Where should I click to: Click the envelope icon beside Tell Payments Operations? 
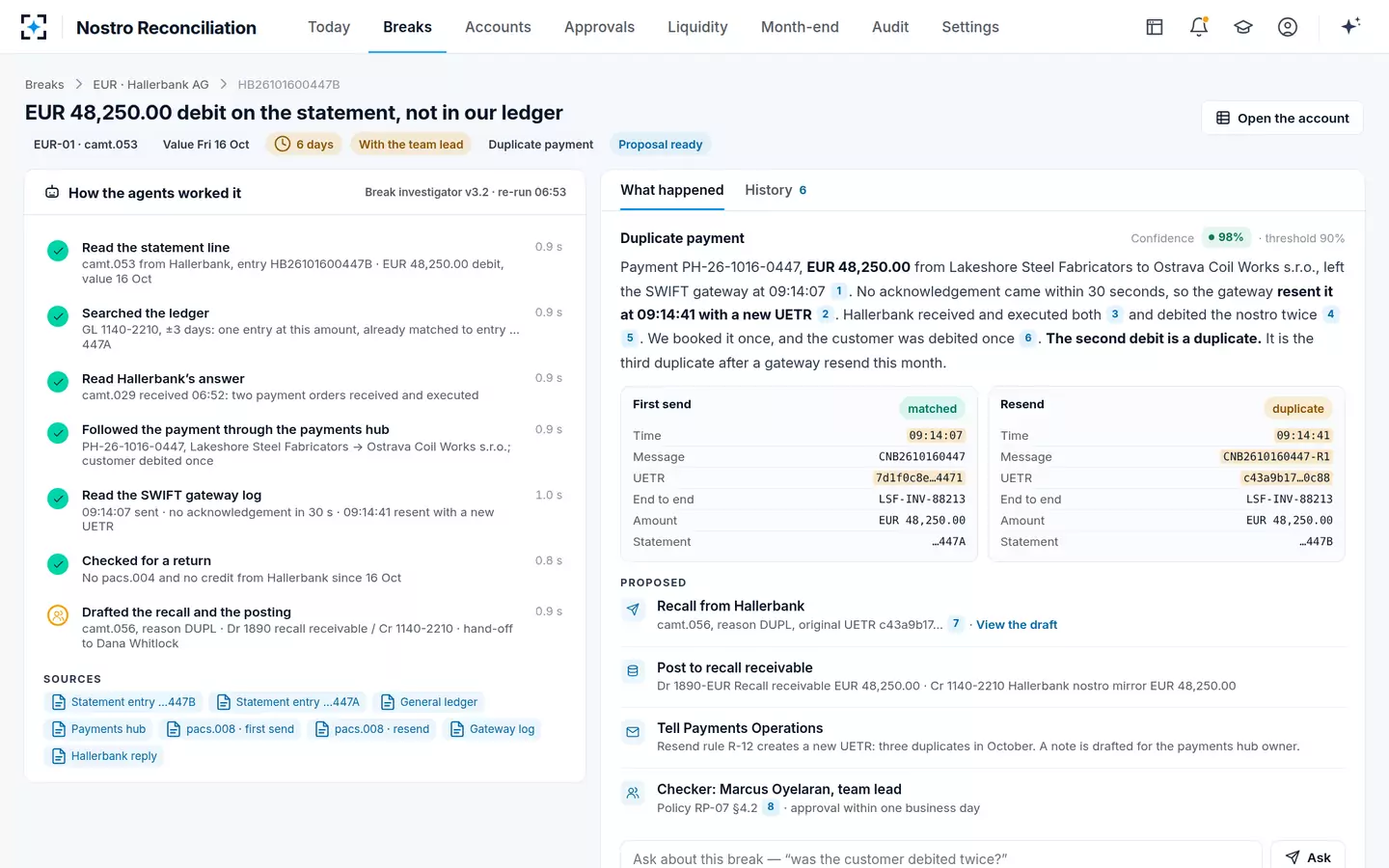tap(633, 732)
